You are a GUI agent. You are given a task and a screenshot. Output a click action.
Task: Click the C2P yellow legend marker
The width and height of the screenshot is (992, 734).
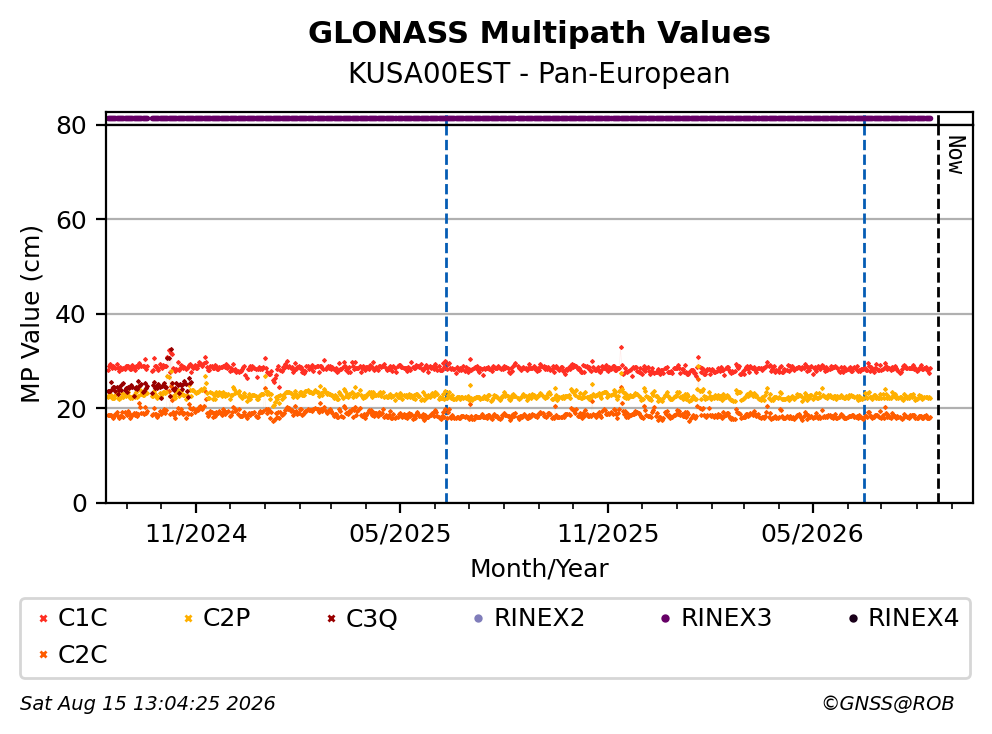click(x=188, y=618)
